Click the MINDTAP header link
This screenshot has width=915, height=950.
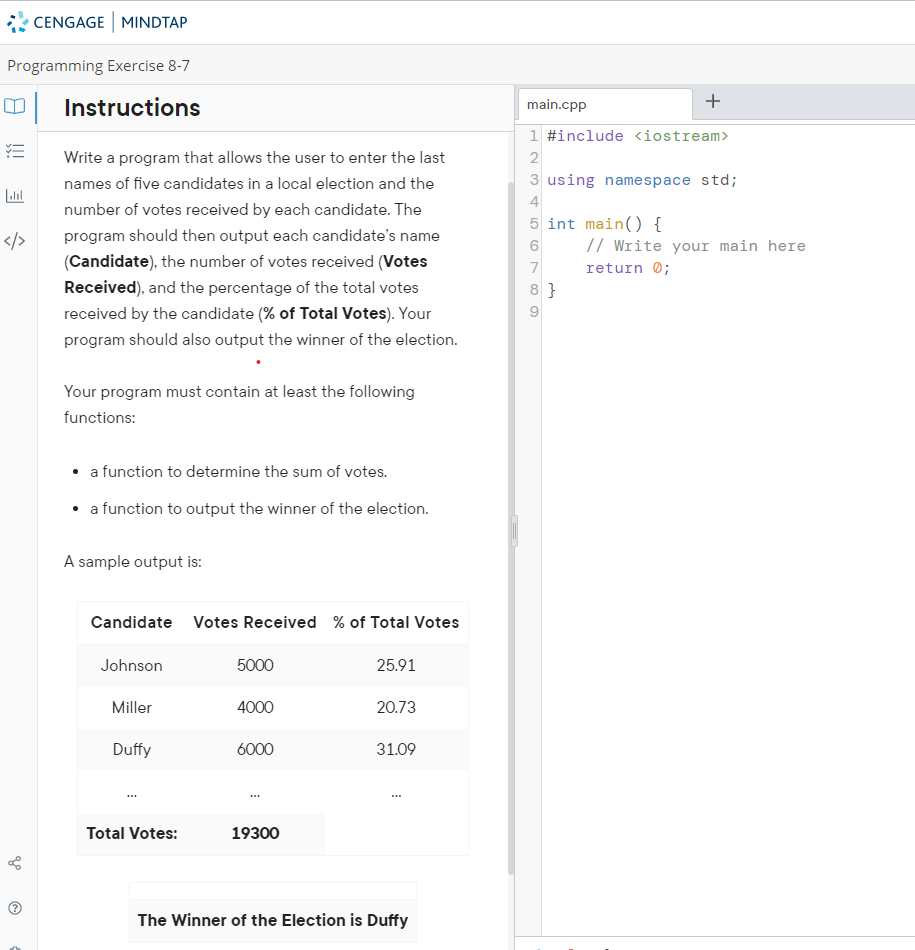[154, 22]
